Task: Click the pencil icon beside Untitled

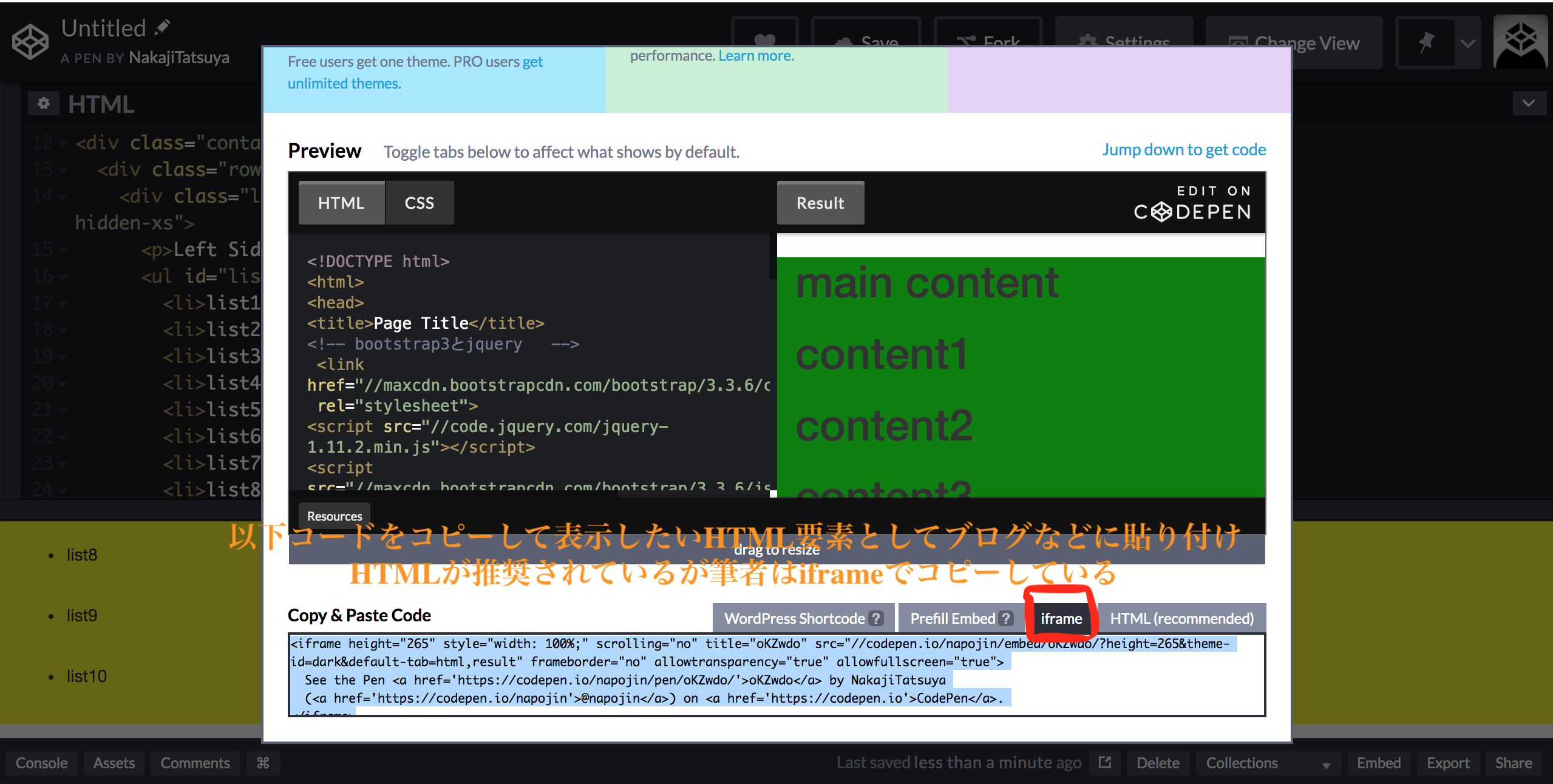Action: coord(162,28)
